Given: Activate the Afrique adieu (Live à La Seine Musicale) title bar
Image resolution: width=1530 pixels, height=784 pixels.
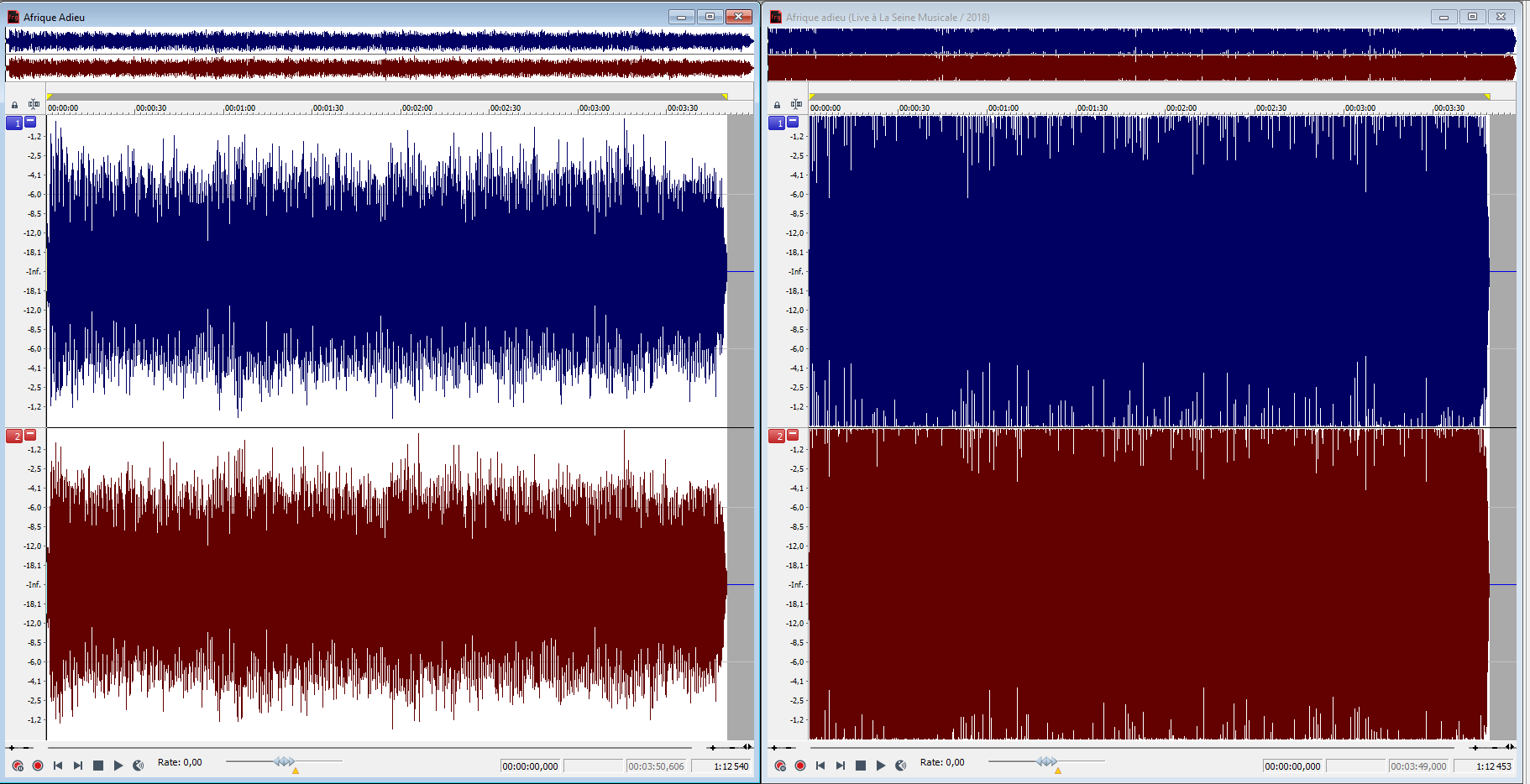Looking at the screenshot, I should pyautogui.click(x=1092, y=17).
